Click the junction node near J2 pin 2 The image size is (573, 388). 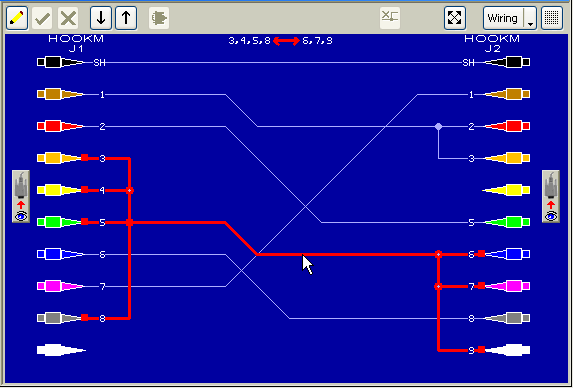438,127
